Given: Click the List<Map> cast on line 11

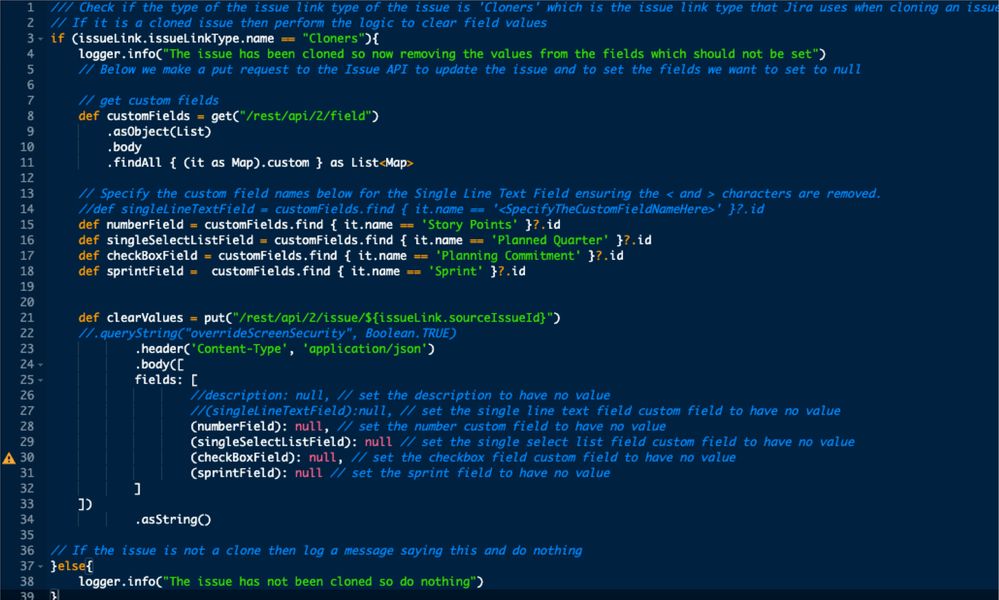Looking at the screenshot, I should (x=382, y=163).
